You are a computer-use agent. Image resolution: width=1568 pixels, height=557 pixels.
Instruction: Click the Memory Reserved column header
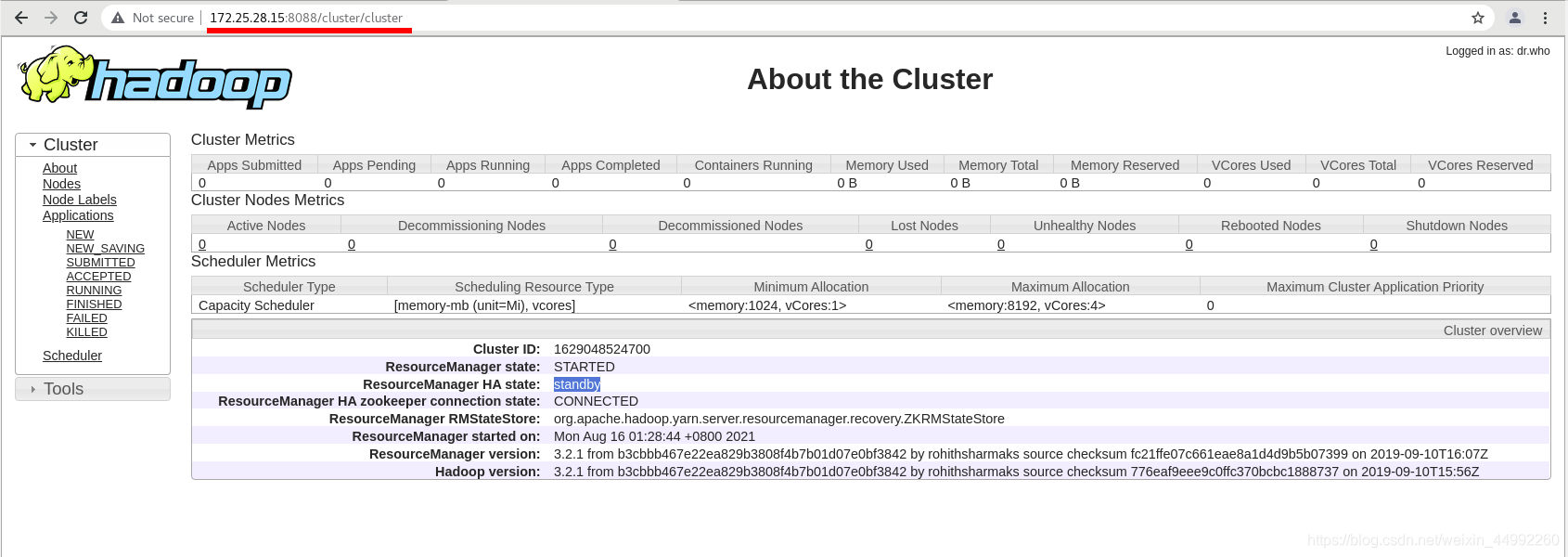point(1125,165)
